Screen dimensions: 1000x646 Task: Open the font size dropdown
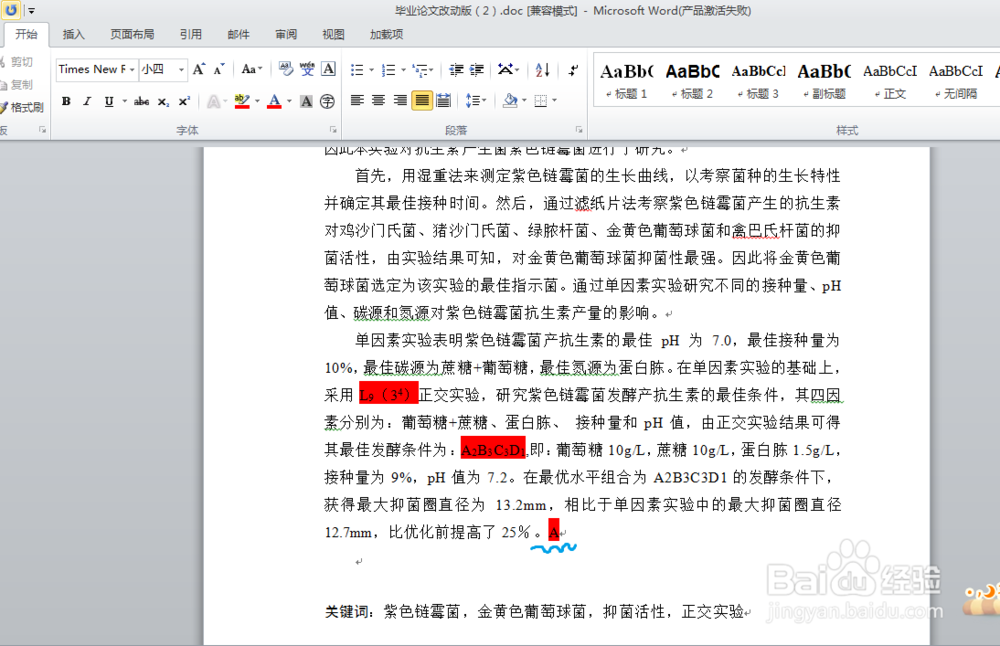click(x=180, y=69)
